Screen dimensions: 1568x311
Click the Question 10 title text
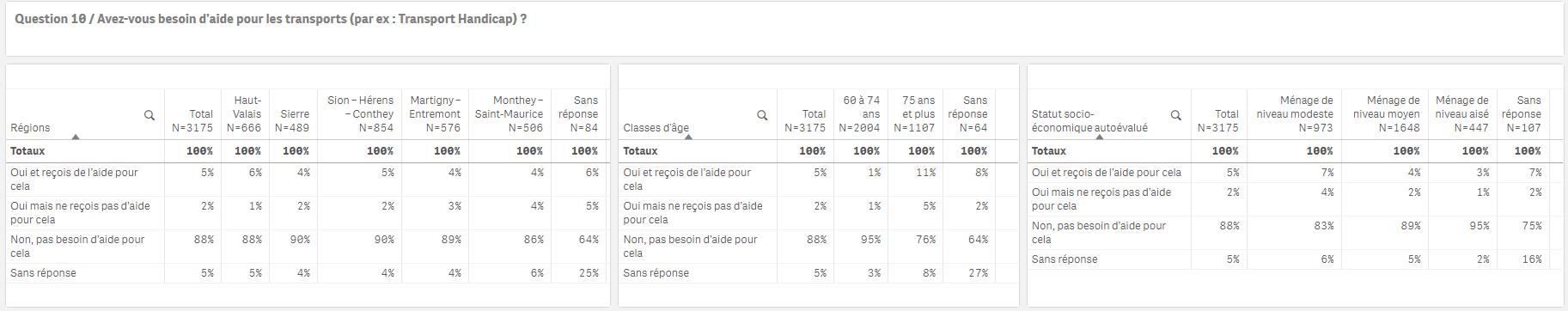tap(271, 19)
